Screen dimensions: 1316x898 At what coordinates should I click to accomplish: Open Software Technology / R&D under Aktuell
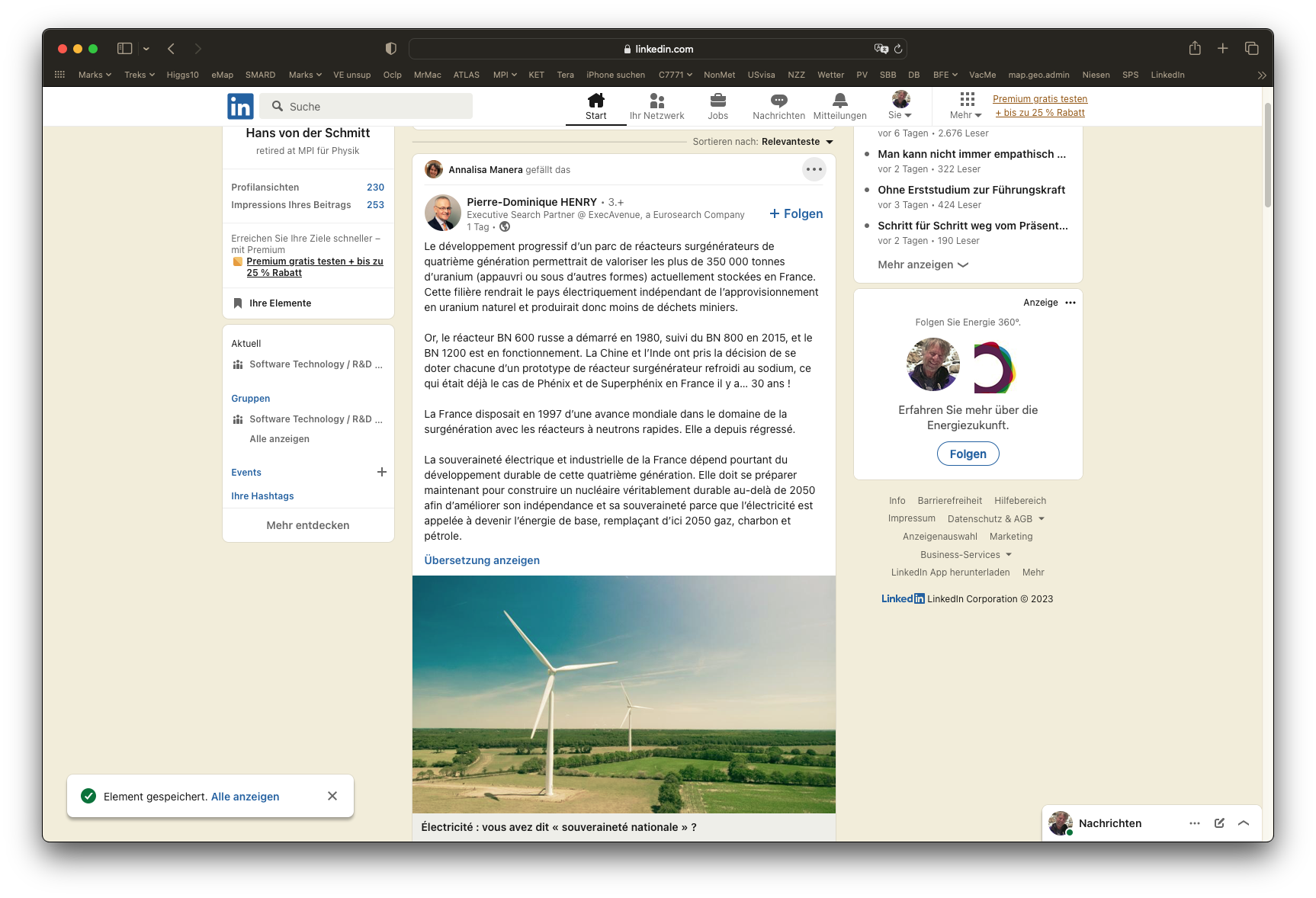point(308,364)
